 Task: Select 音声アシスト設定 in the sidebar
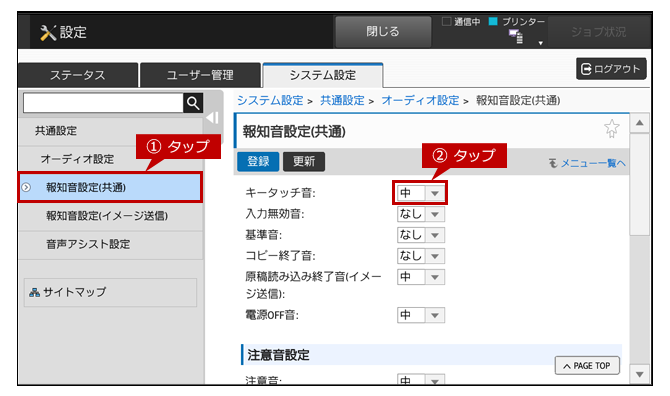point(110,244)
